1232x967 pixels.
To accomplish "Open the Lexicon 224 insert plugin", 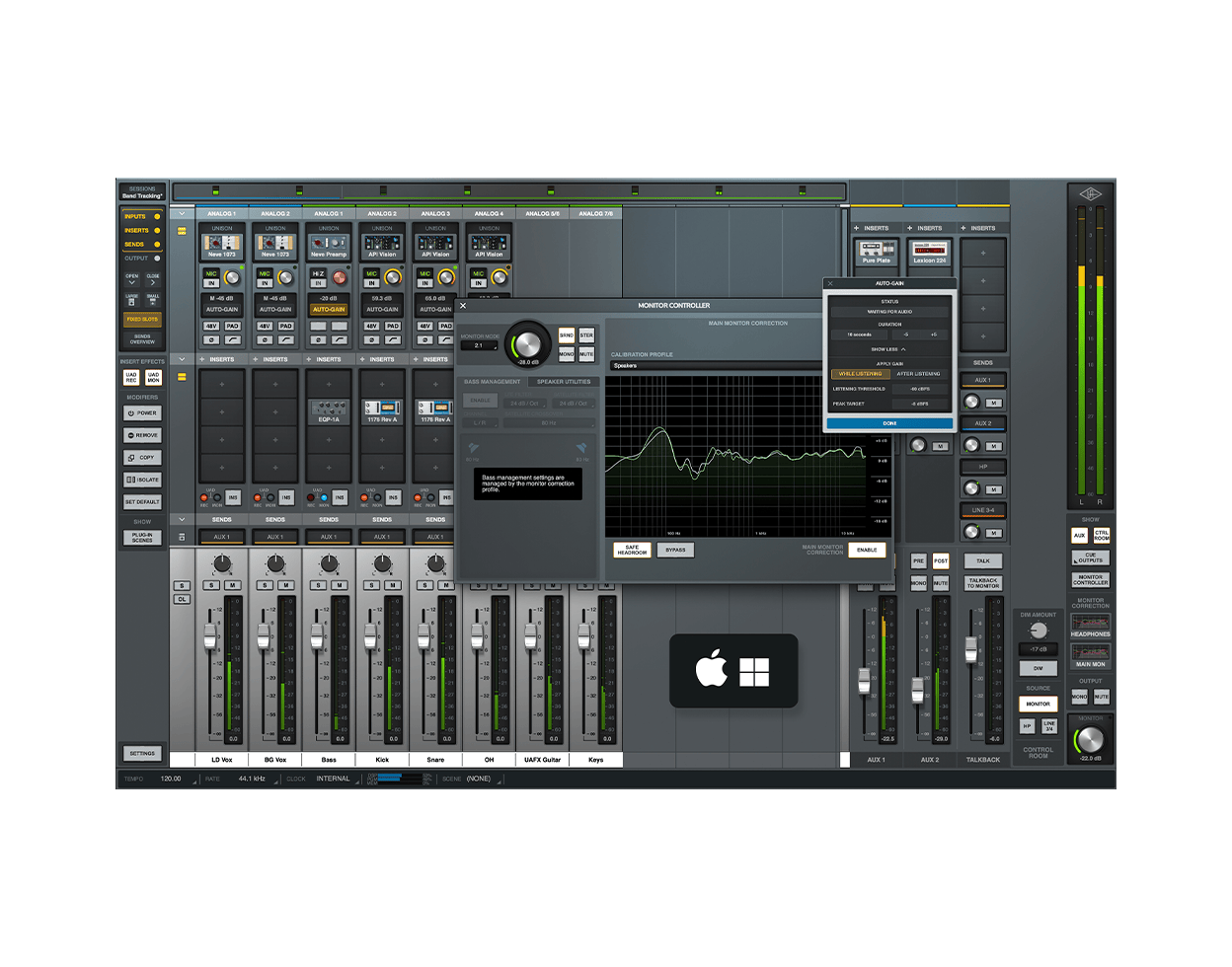I will (x=929, y=253).
